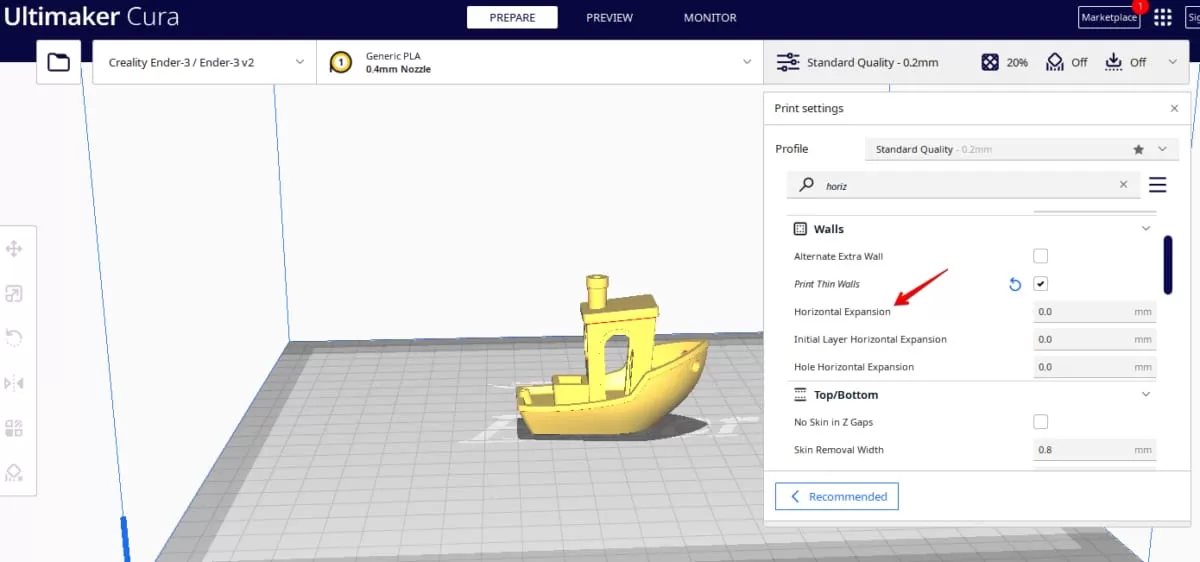Click the support Off icon

(1054, 62)
